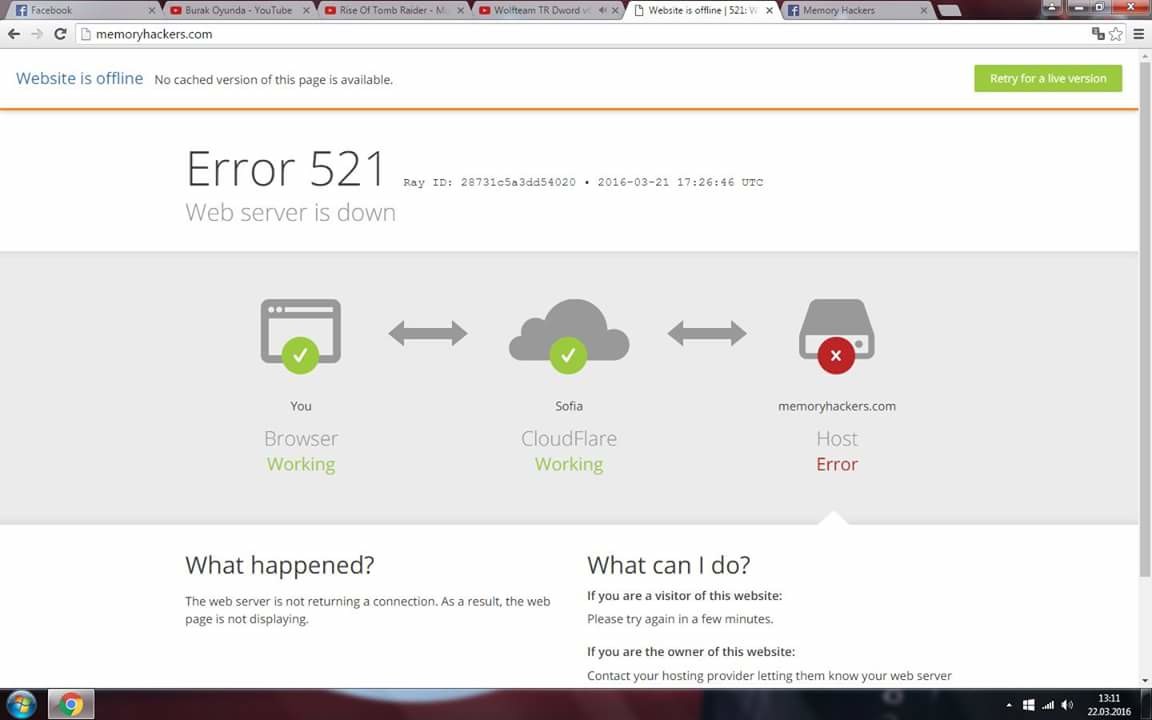Click the arrow between Browser and CloudFlare
Screen dimensions: 1152x720
click(428, 333)
